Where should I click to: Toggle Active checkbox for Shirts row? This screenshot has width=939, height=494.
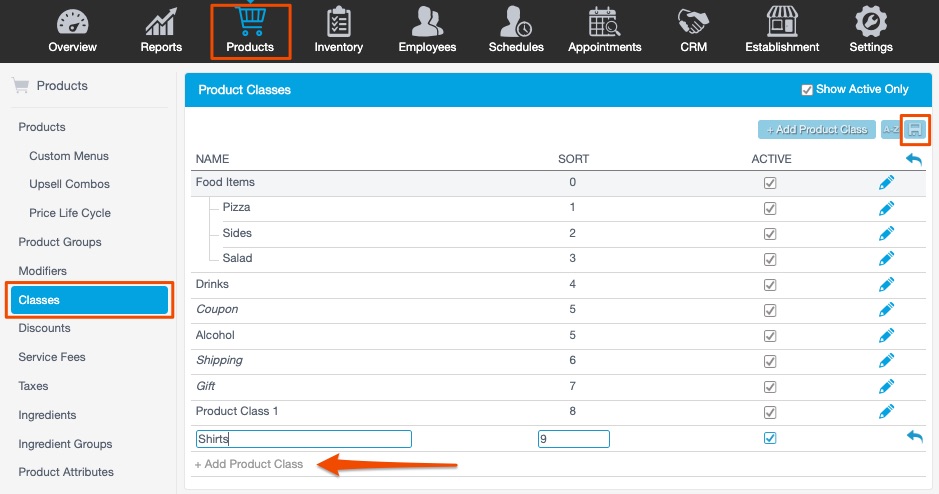click(770, 438)
